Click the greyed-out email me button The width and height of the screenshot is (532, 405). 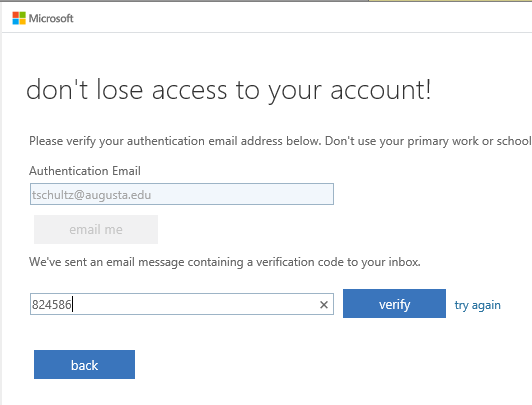(x=96, y=229)
